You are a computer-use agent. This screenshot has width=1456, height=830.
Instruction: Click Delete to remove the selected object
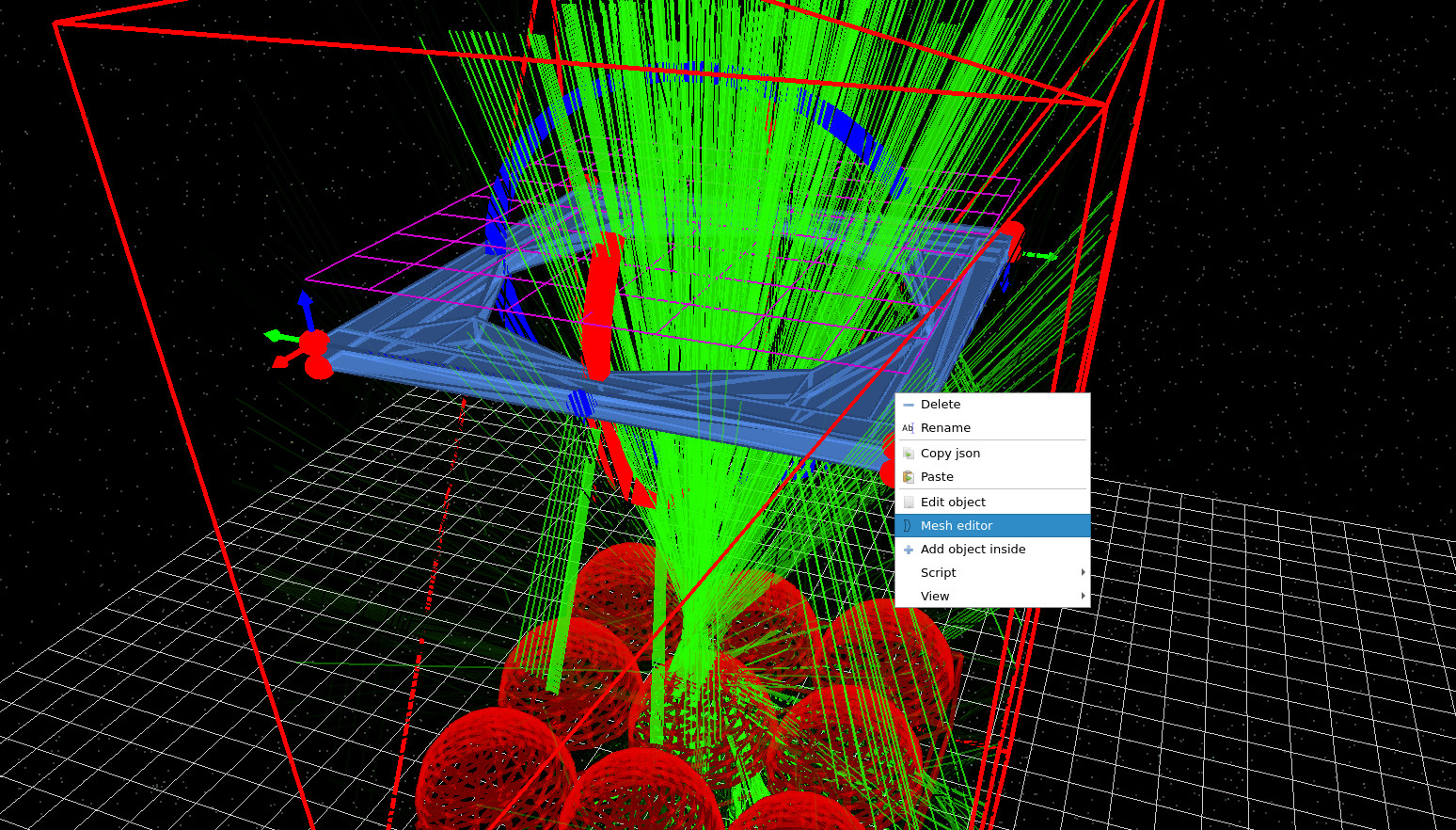[x=940, y=404]
